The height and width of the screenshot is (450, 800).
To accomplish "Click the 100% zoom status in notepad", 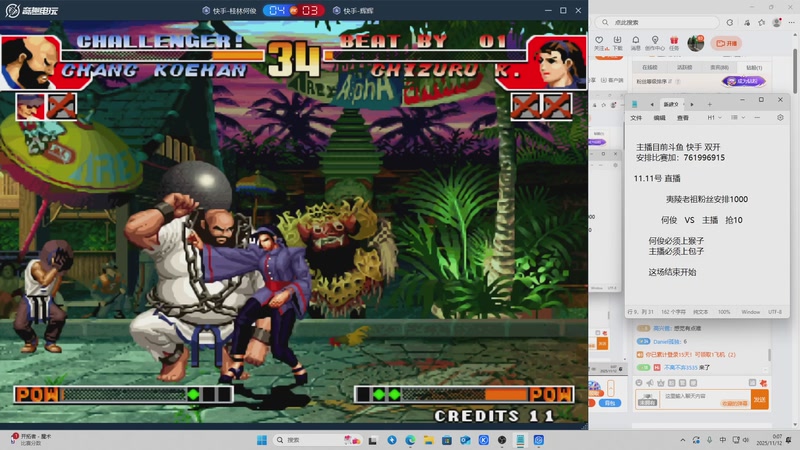I will click(x=724, y=312).
